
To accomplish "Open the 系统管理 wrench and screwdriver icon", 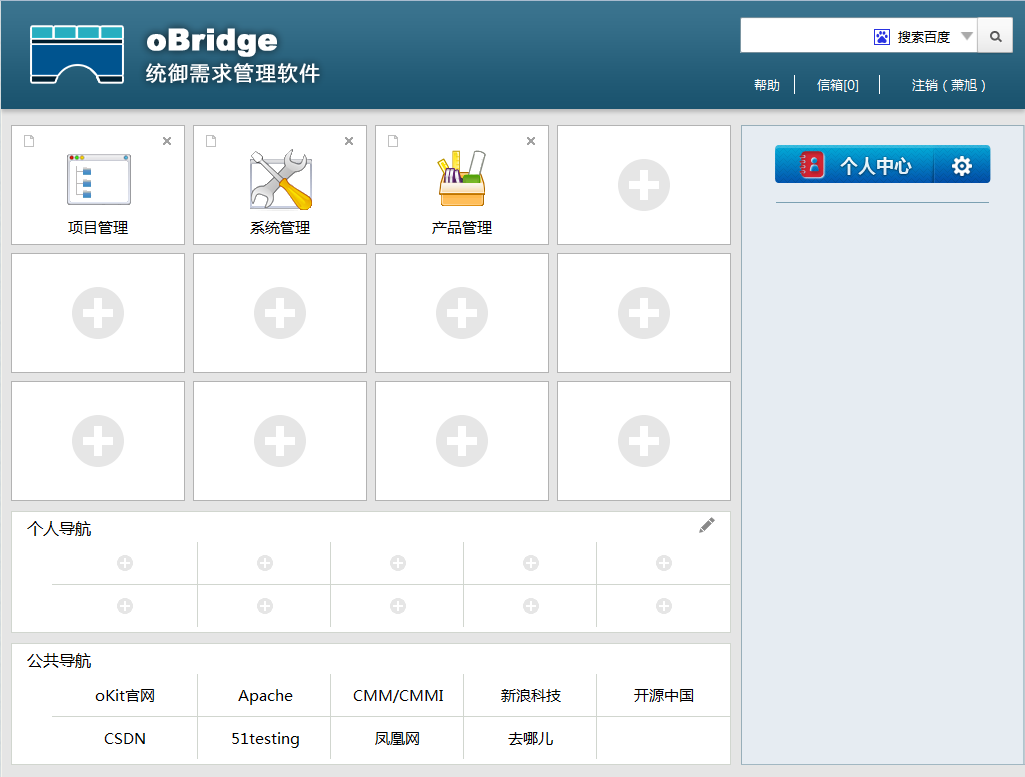I will point(280,180).
